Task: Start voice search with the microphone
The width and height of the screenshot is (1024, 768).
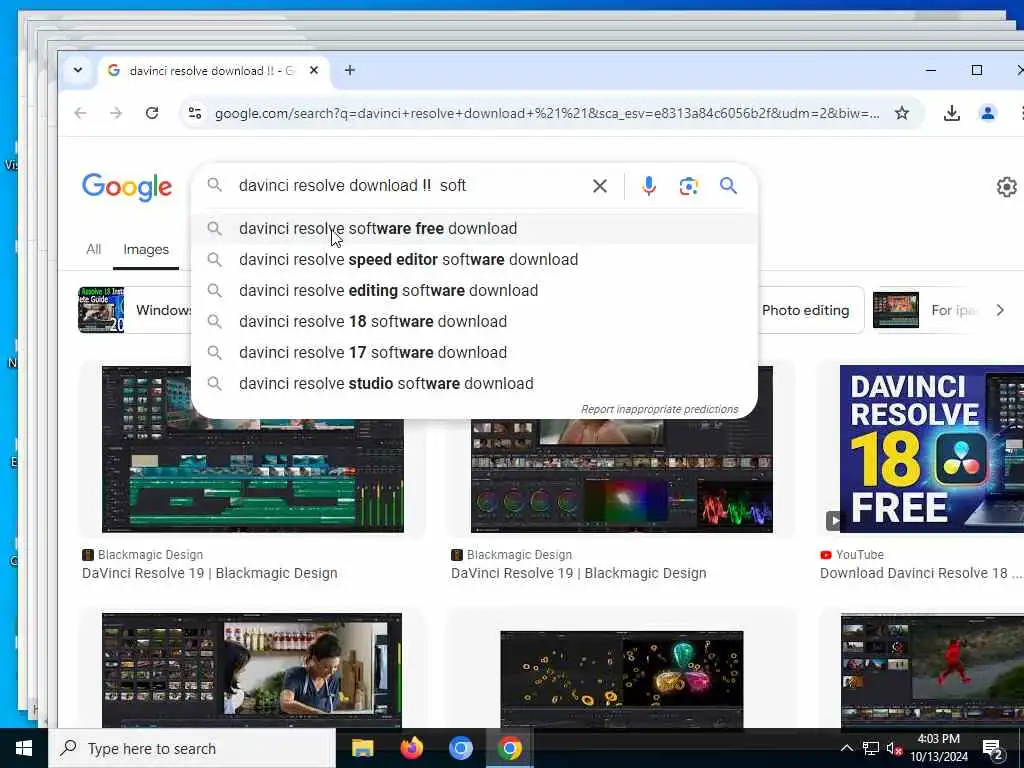Action: pyautogui.click(x=648, y=186)
